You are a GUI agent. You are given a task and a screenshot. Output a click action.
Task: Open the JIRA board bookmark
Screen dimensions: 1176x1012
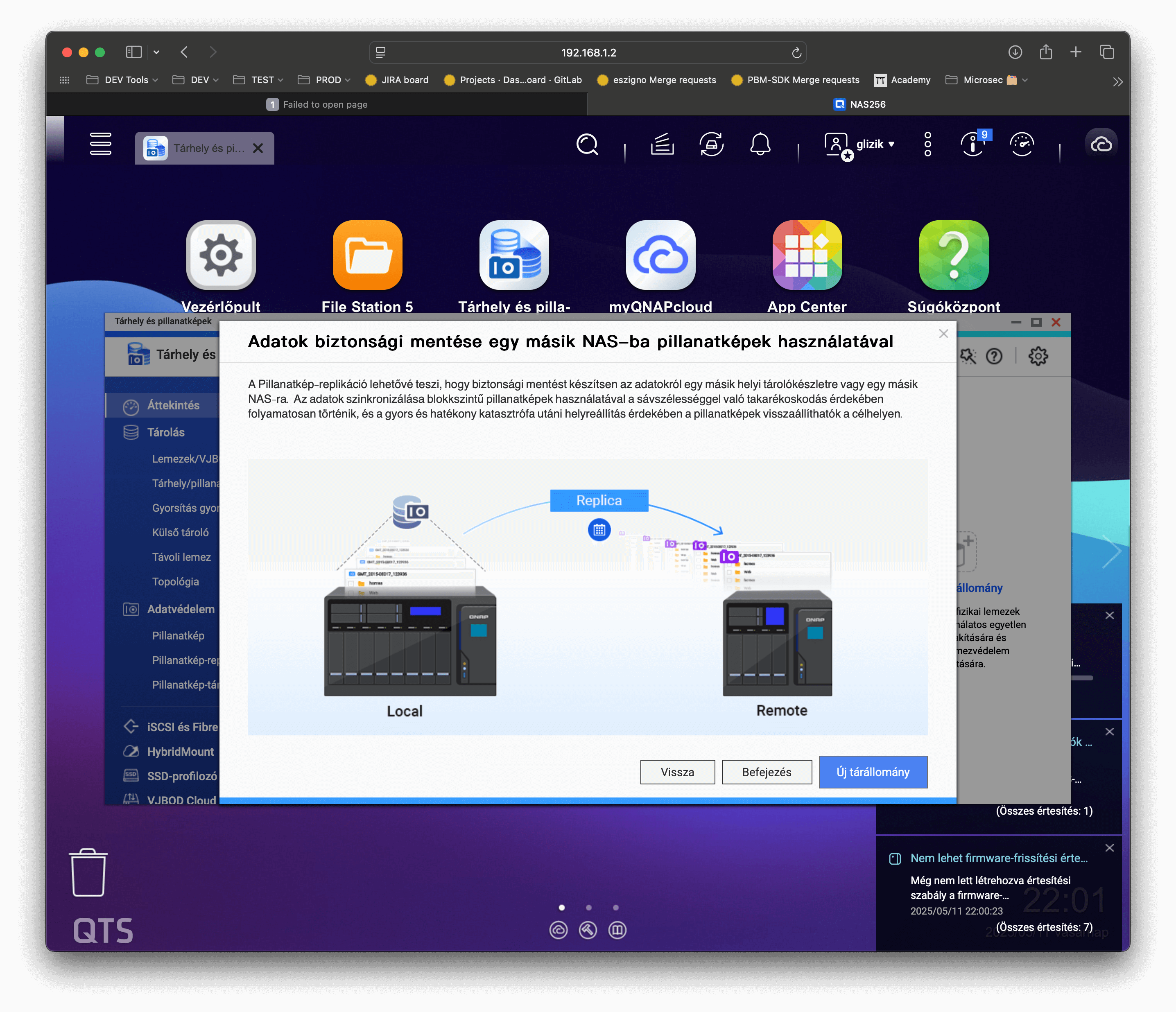tap(397, 80)
